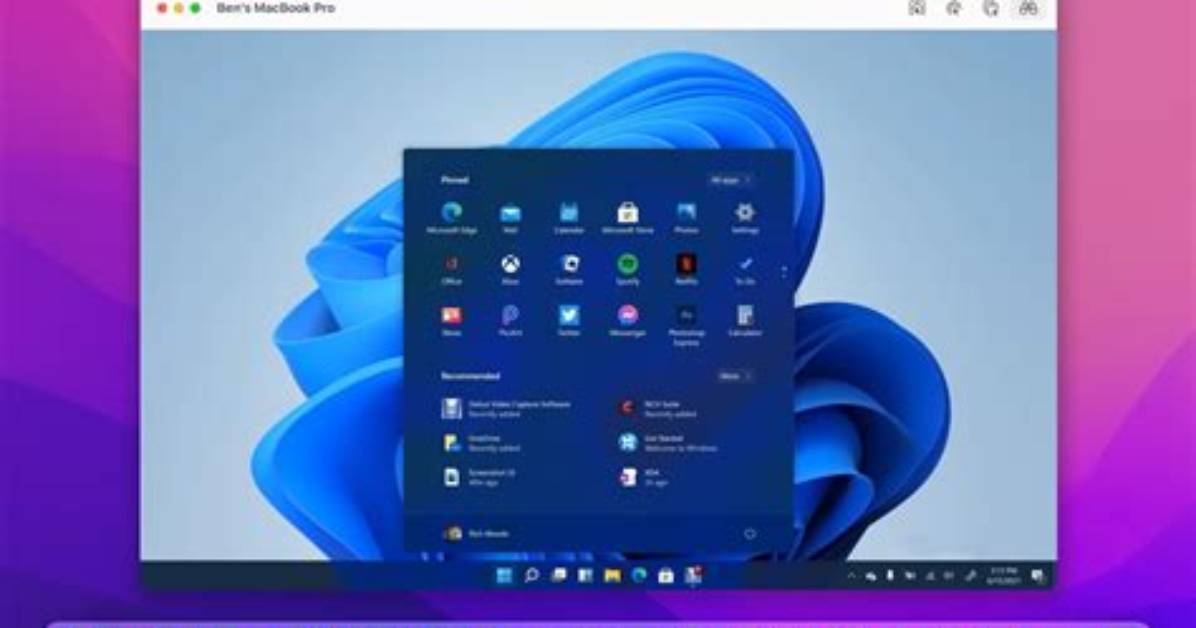Click the OneDrive cloud tray icon

(870, 576)
